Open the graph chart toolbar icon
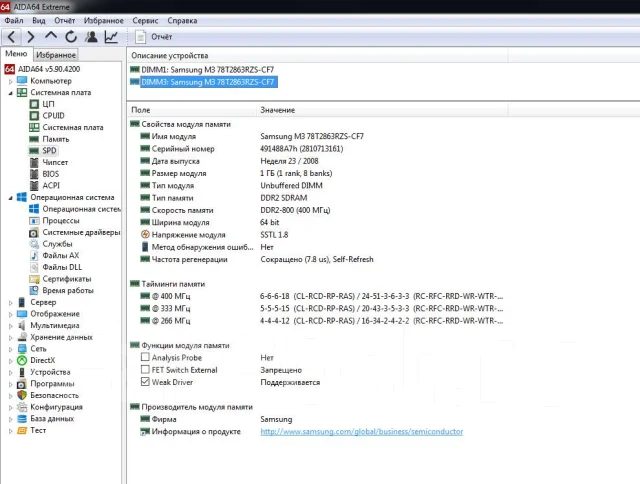This screenshot has width=640, height=484. coord(111,37)
